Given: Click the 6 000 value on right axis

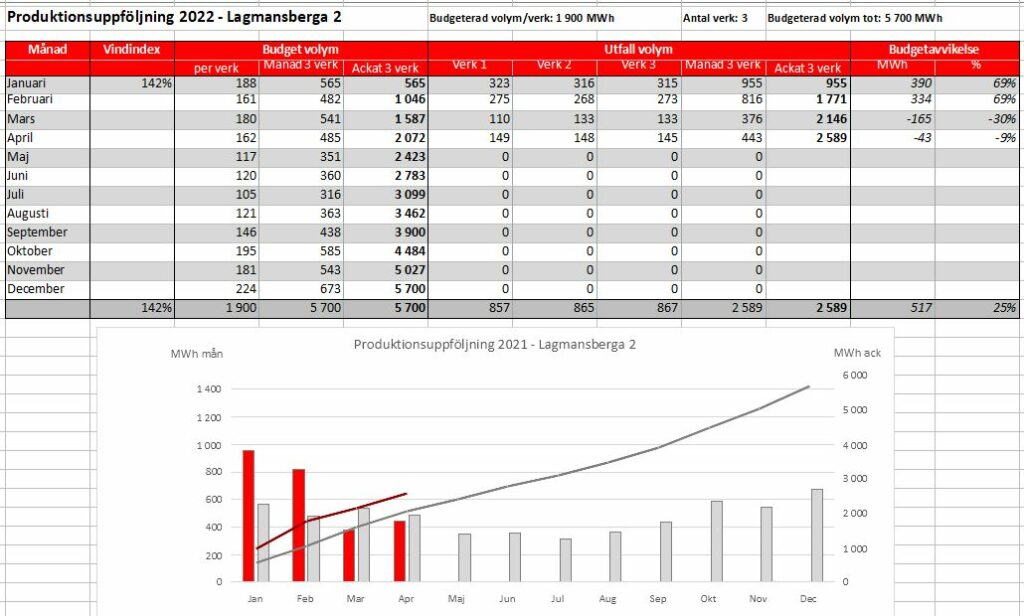Looking at the screenshot, I should point(855,376).
